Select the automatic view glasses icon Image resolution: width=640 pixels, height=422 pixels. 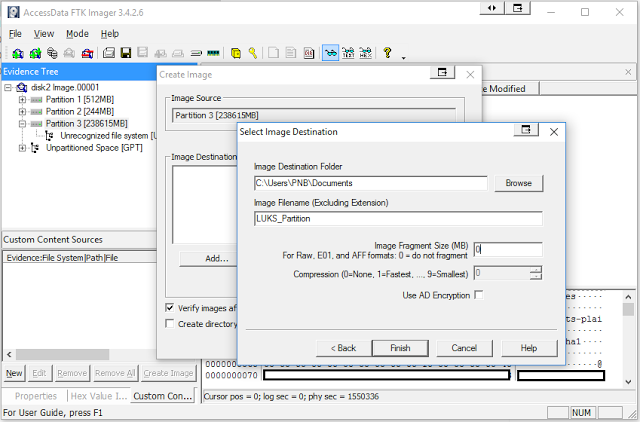pyautogui.click(x=331, y=53)
